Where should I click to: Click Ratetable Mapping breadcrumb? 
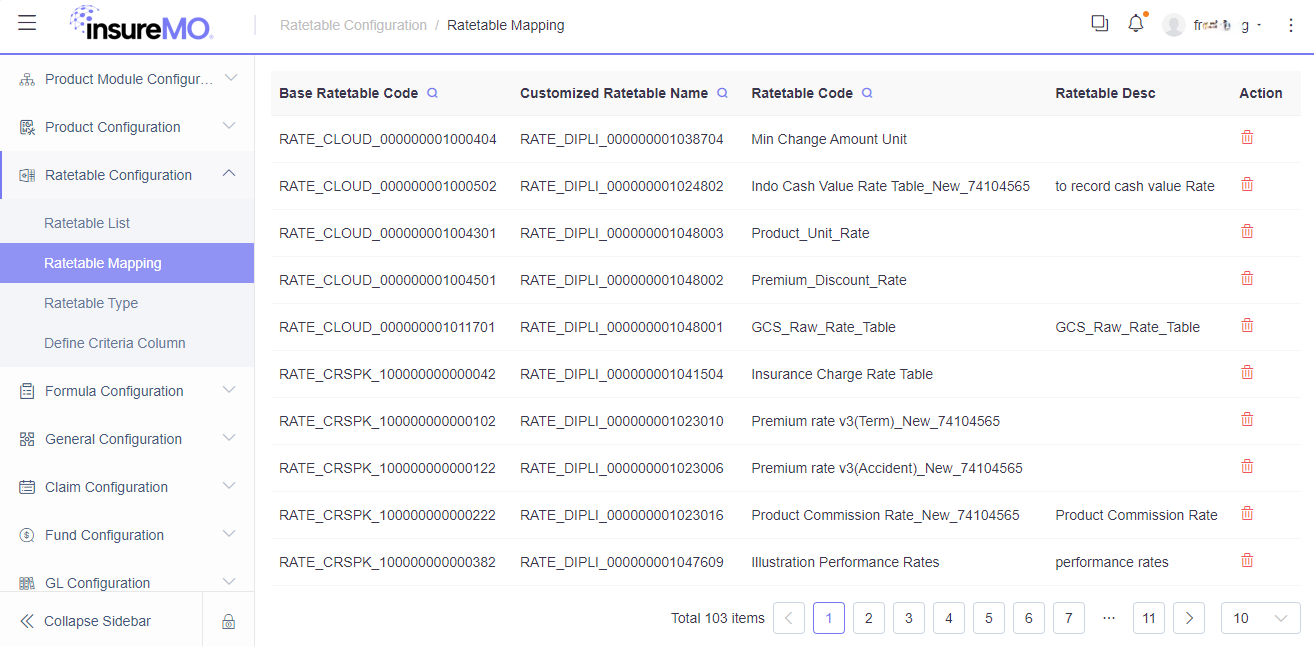505,25
